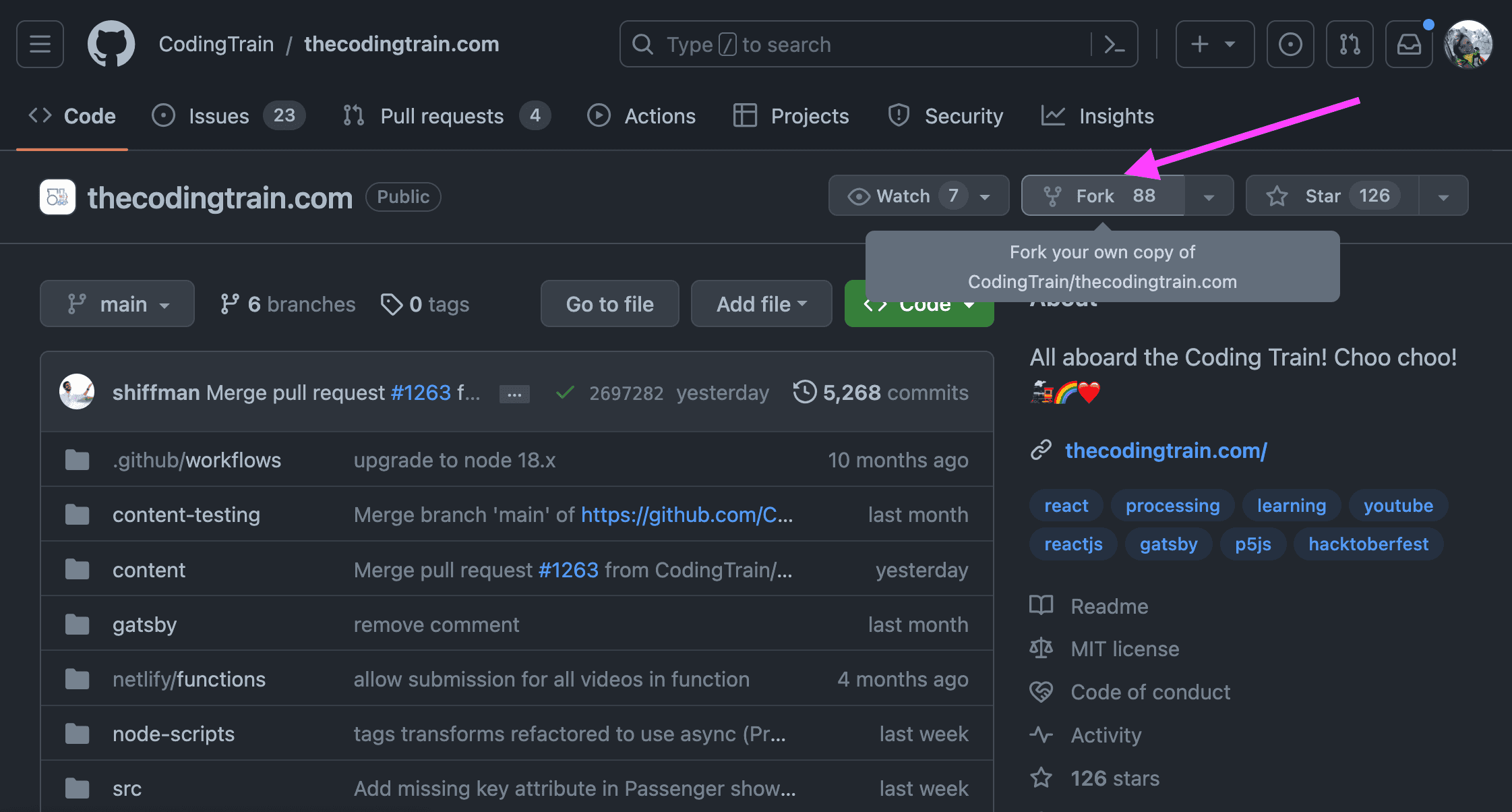Expand the Fork options dropdown arrow
This screenshot has width=1512, height=812.
tap(1209, 196)
